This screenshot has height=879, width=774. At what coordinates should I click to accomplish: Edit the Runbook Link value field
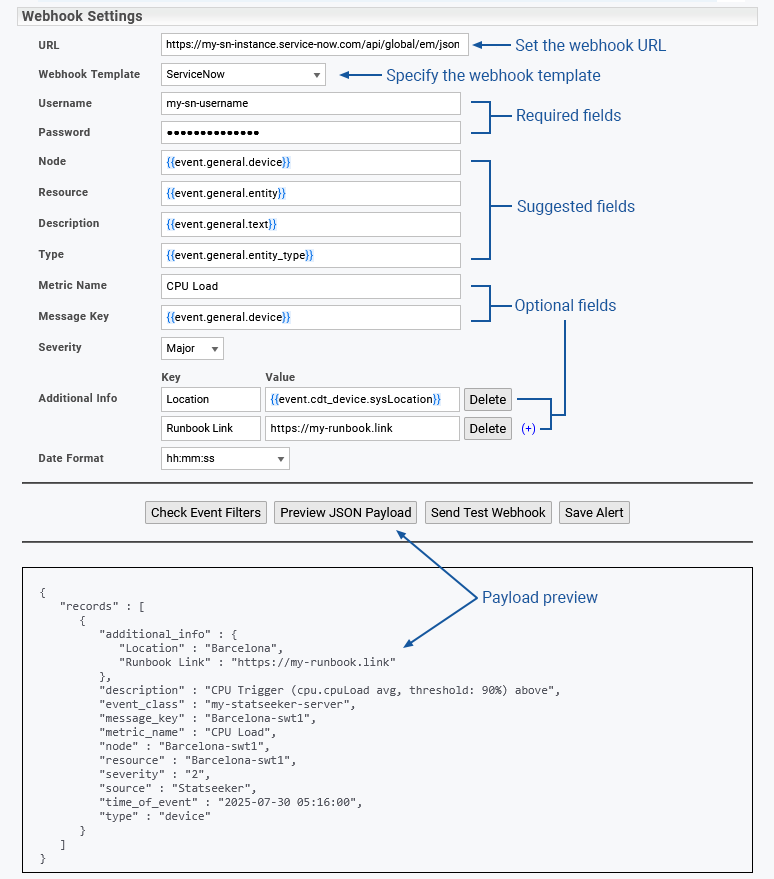click(x=362, y=429)
